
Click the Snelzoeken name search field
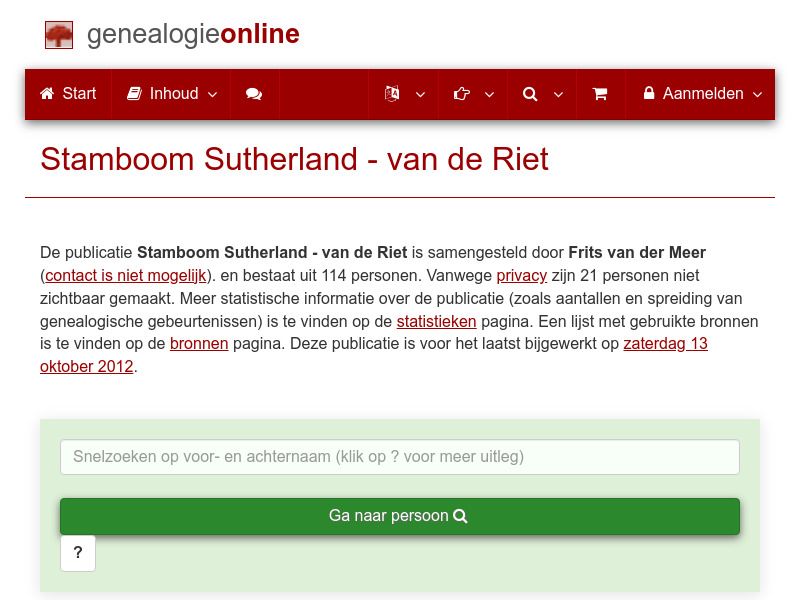pyautogui.click(x=400, y=457)
